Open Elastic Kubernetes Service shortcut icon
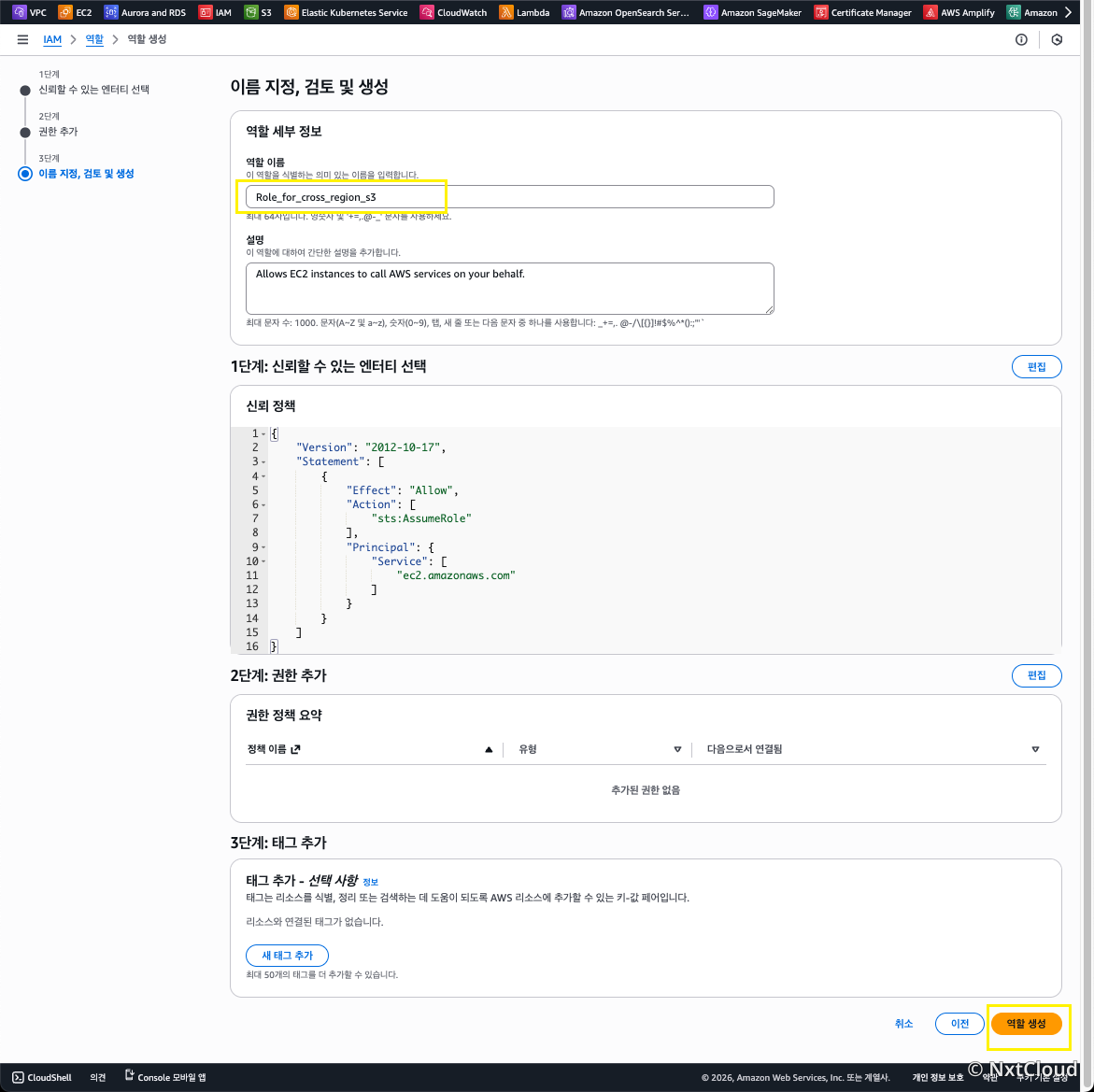 tap(291, 12)
